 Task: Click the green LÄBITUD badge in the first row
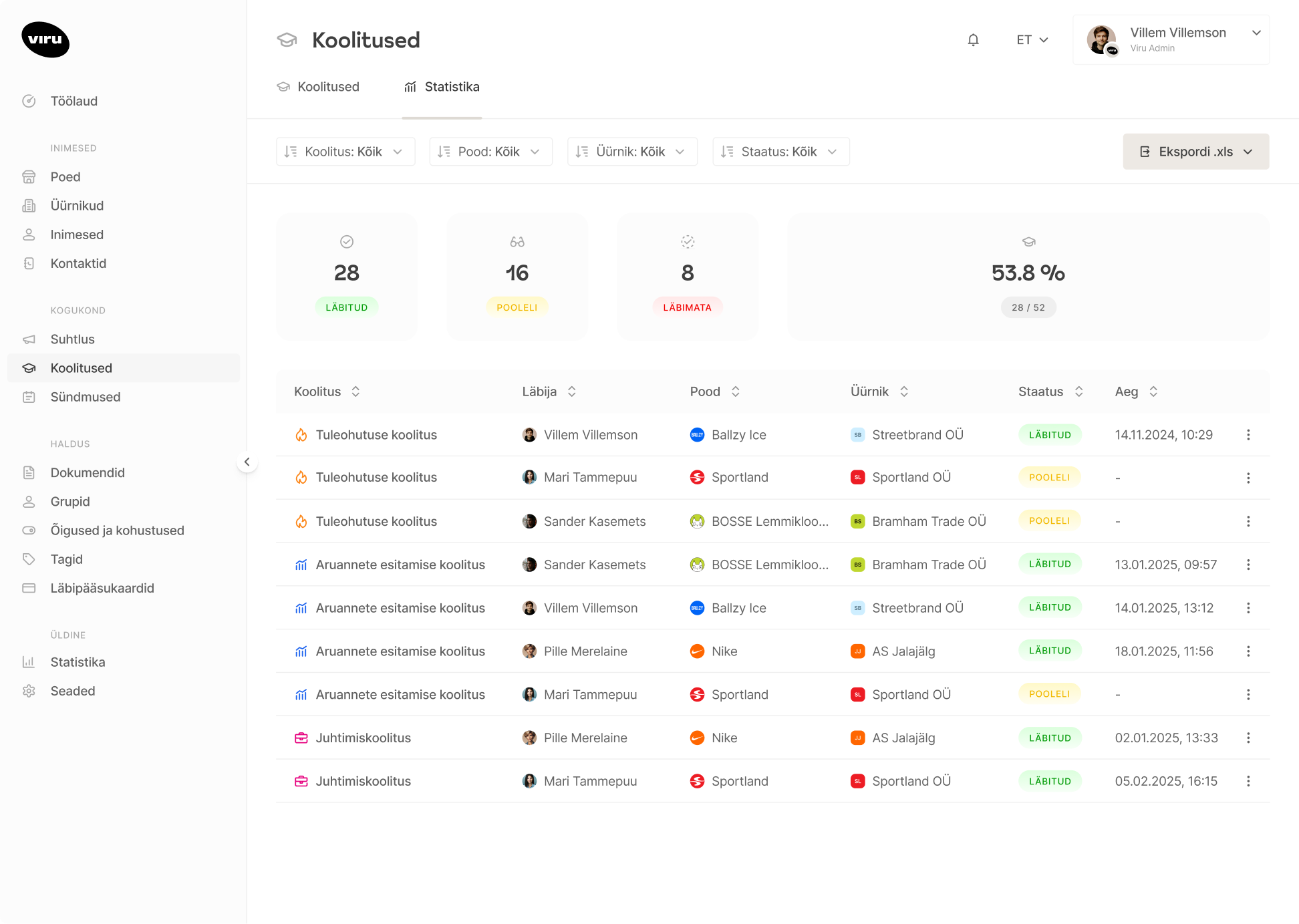[x=1050, y=435]
